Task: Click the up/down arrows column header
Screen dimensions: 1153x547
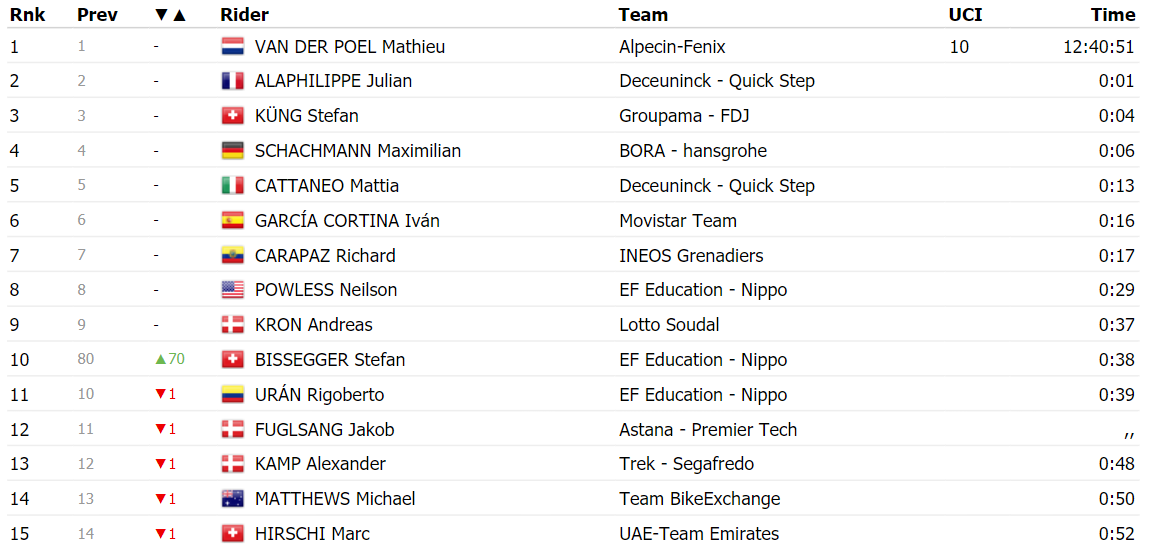Action: tap(171, 15)
